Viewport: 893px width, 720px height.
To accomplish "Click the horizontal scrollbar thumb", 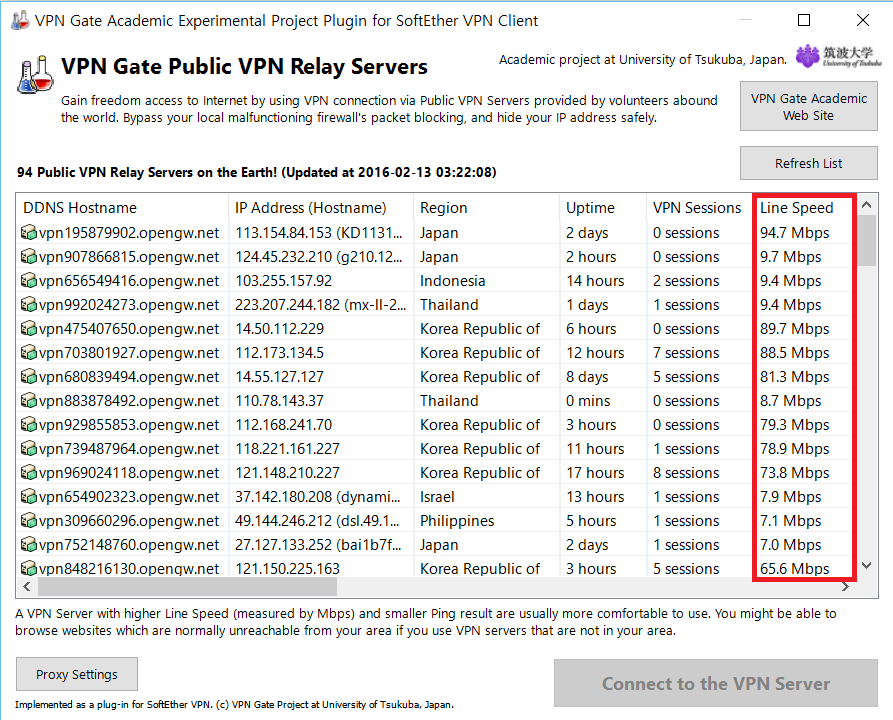I will [x=187, y=586].
